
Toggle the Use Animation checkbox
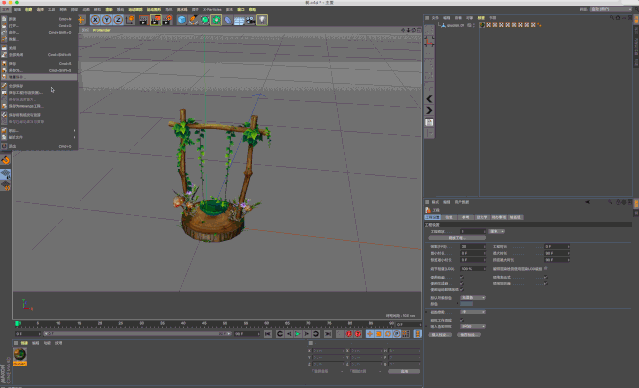coord(462,277)
